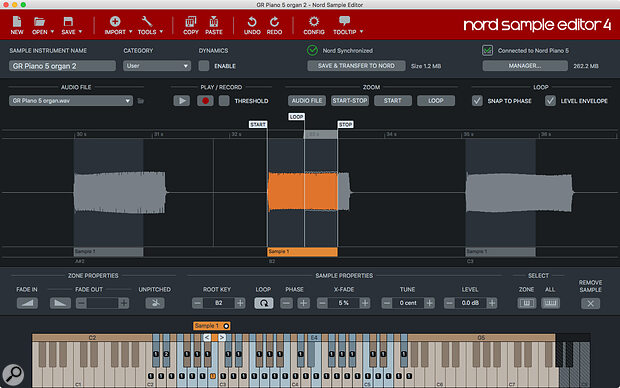Select Zone keyboard icon
The image size is (620, 388).
[527, 303]
